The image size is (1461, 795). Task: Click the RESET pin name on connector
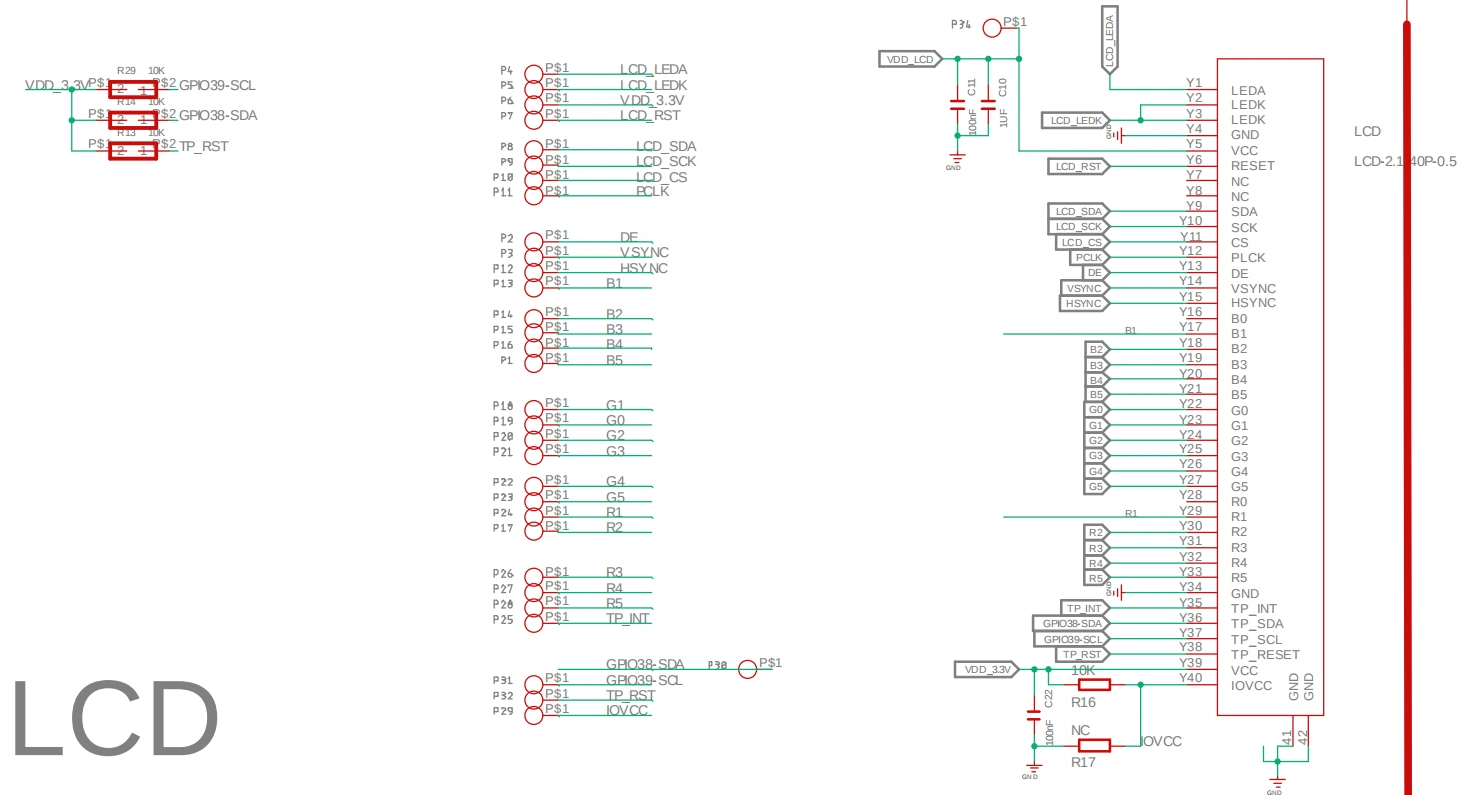point(1253,166)
